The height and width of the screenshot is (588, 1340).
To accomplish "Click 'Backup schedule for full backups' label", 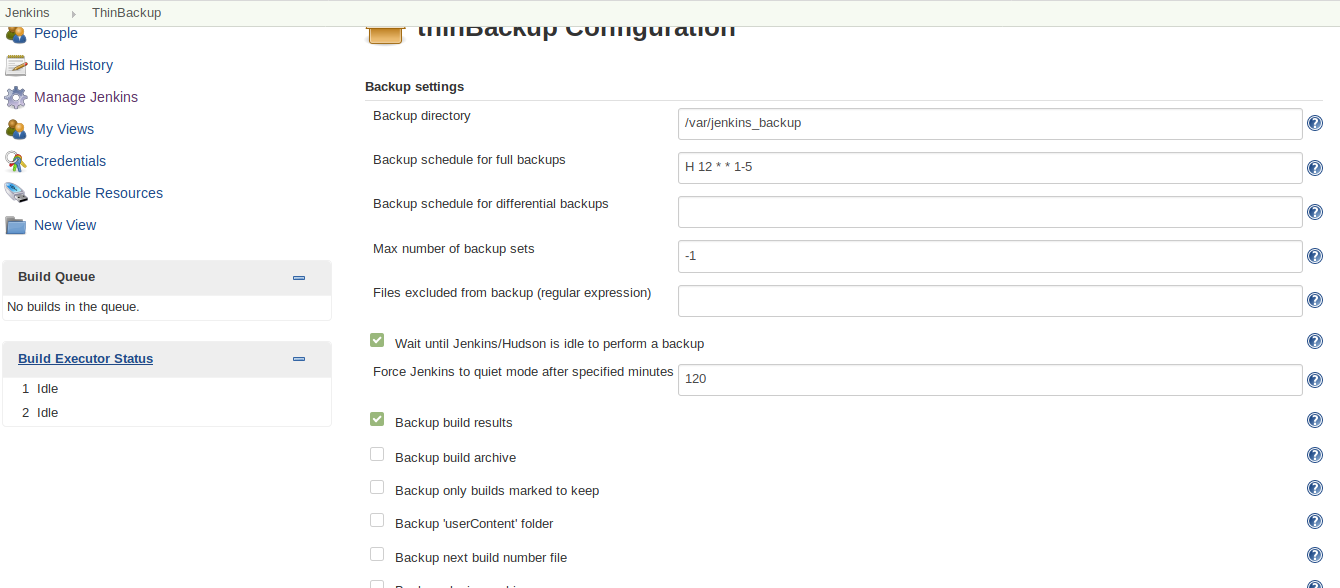I will tap(470, 160).
